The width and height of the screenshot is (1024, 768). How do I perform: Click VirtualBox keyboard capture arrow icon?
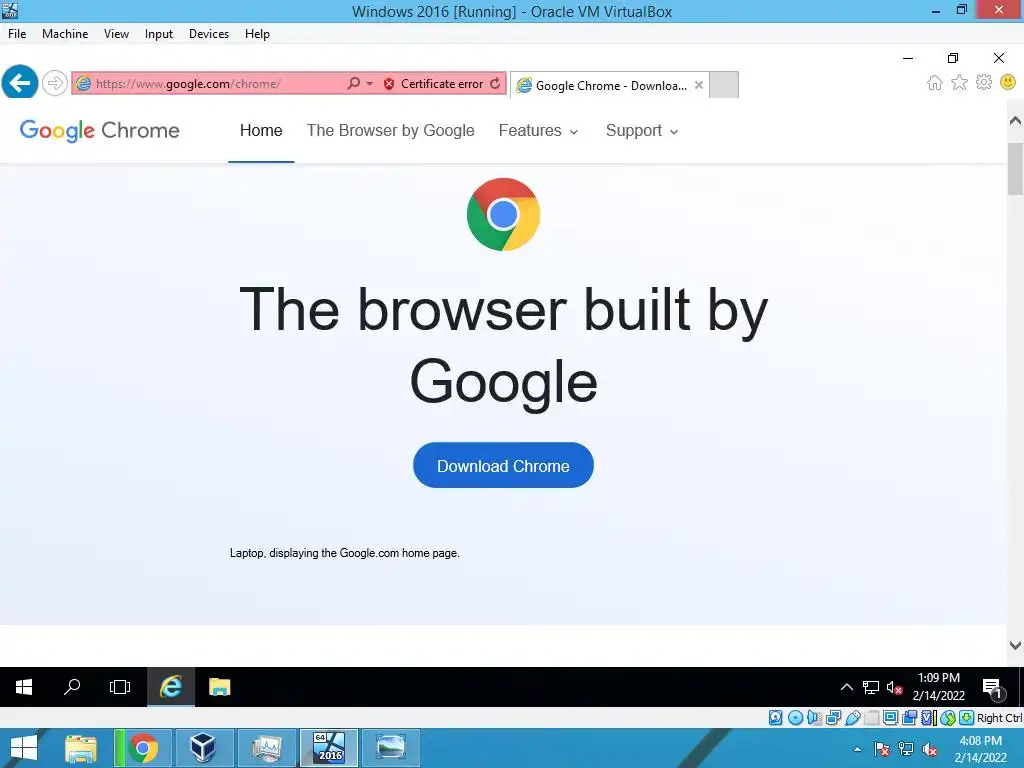click(x=967, y=718)
